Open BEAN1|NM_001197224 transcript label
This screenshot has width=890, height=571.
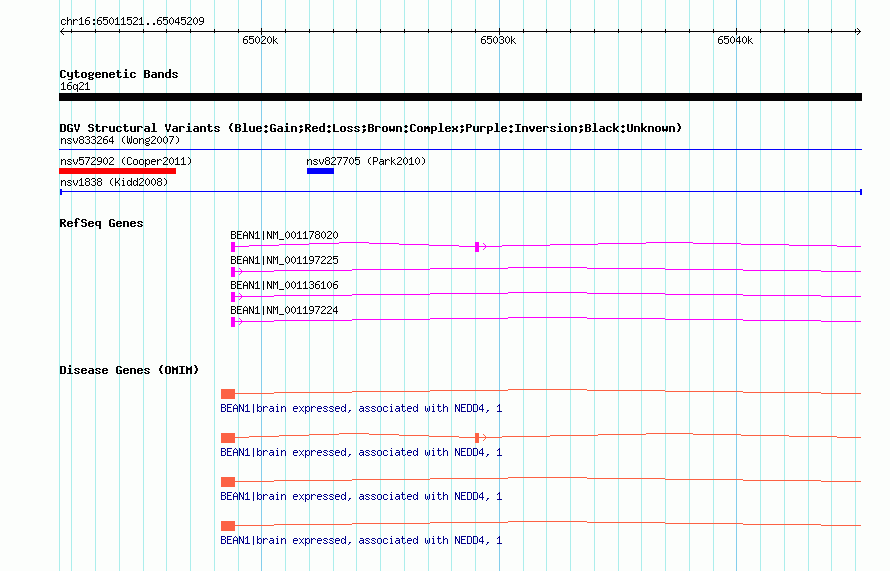click(x=284, y=310)
